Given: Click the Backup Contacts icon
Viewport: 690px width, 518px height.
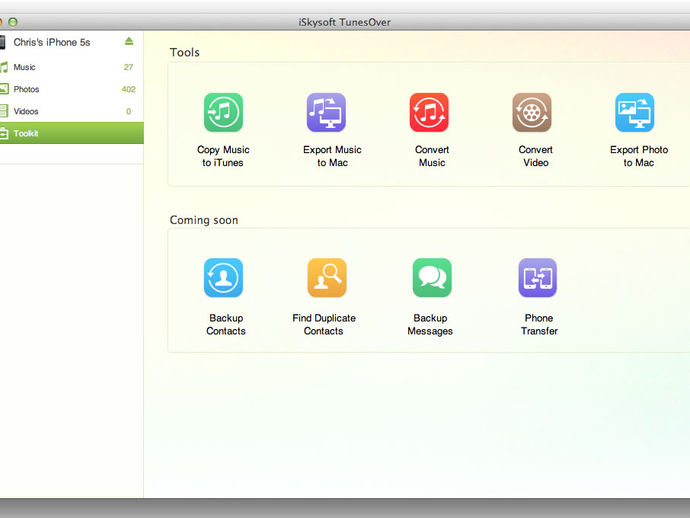Looking at the screenshot, I should point(223,278).
